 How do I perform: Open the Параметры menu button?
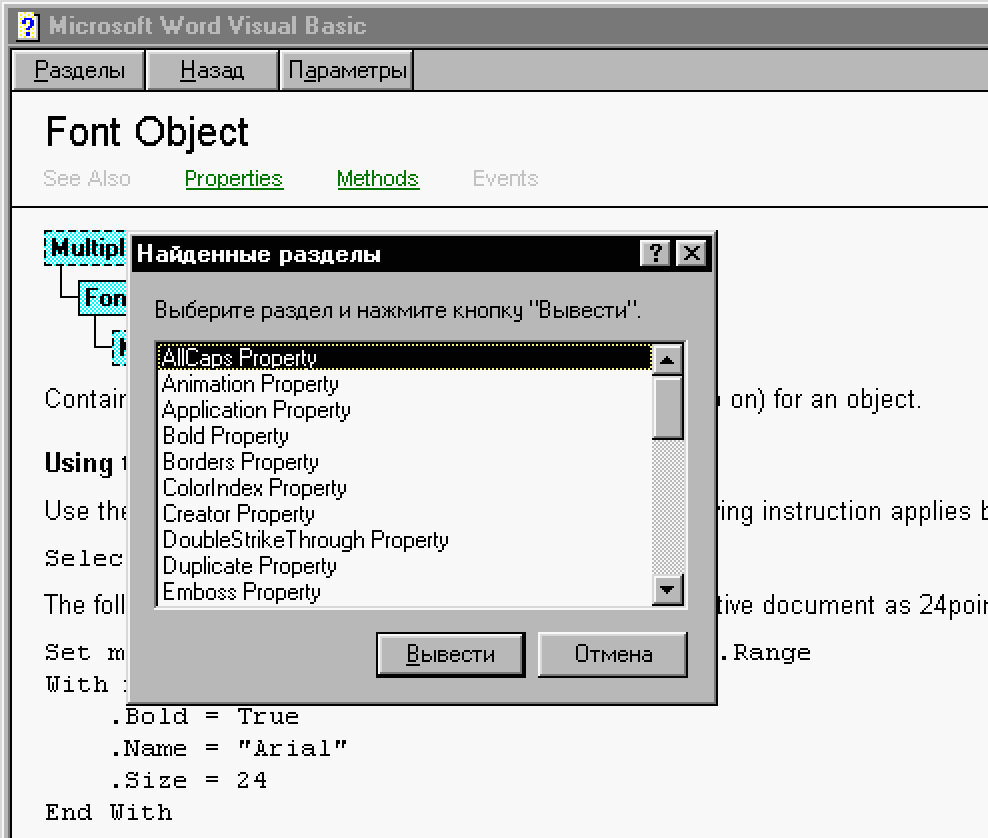(x=347, y=70)
